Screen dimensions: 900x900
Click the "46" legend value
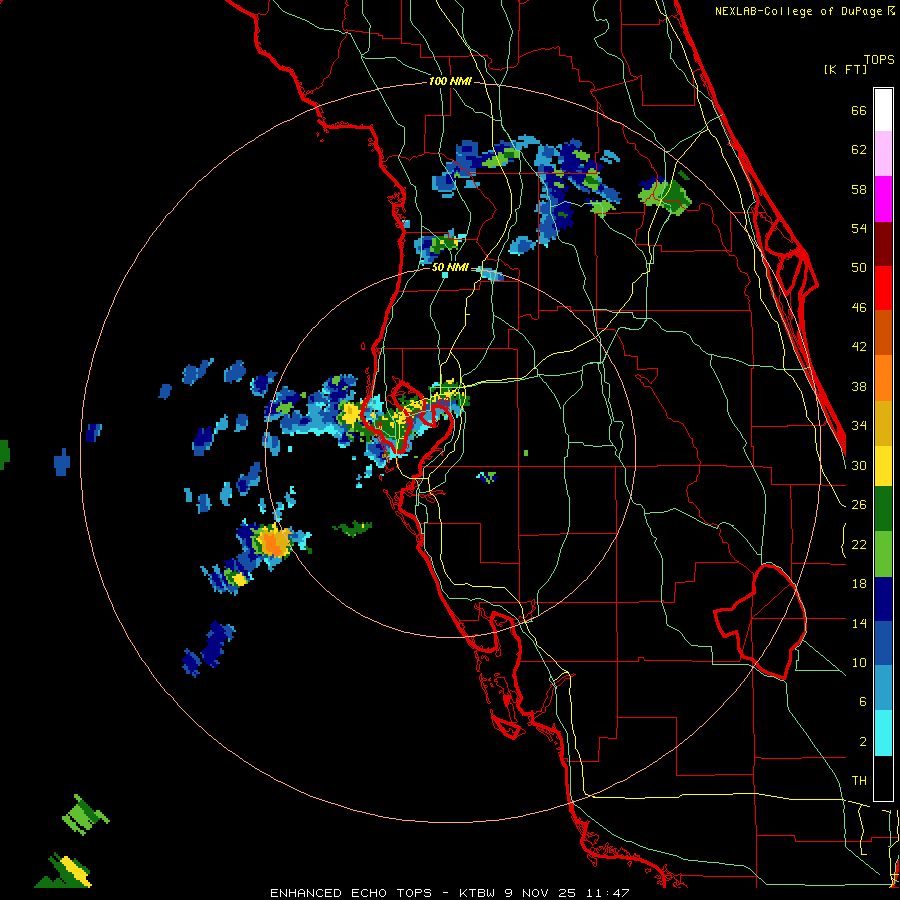(859, 308)
